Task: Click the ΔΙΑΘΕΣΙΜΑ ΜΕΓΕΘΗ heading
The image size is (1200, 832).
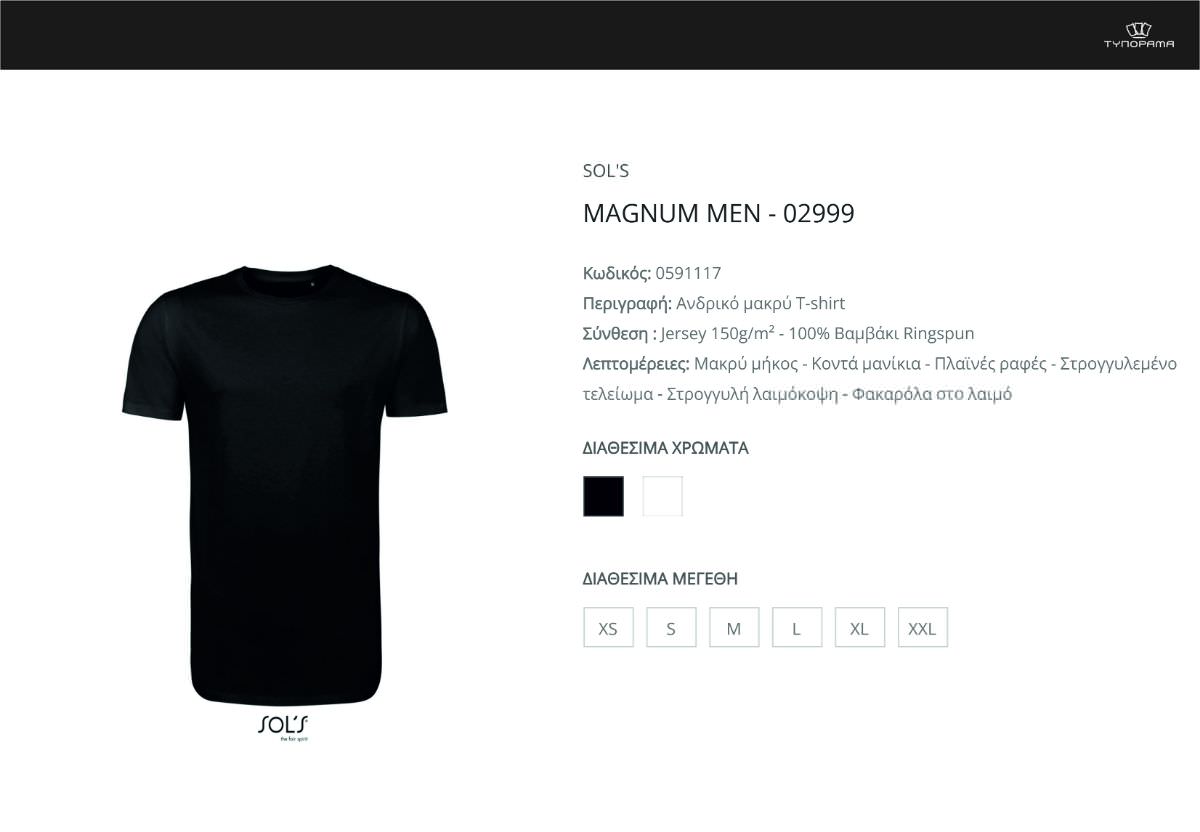Action: [660, 579]
